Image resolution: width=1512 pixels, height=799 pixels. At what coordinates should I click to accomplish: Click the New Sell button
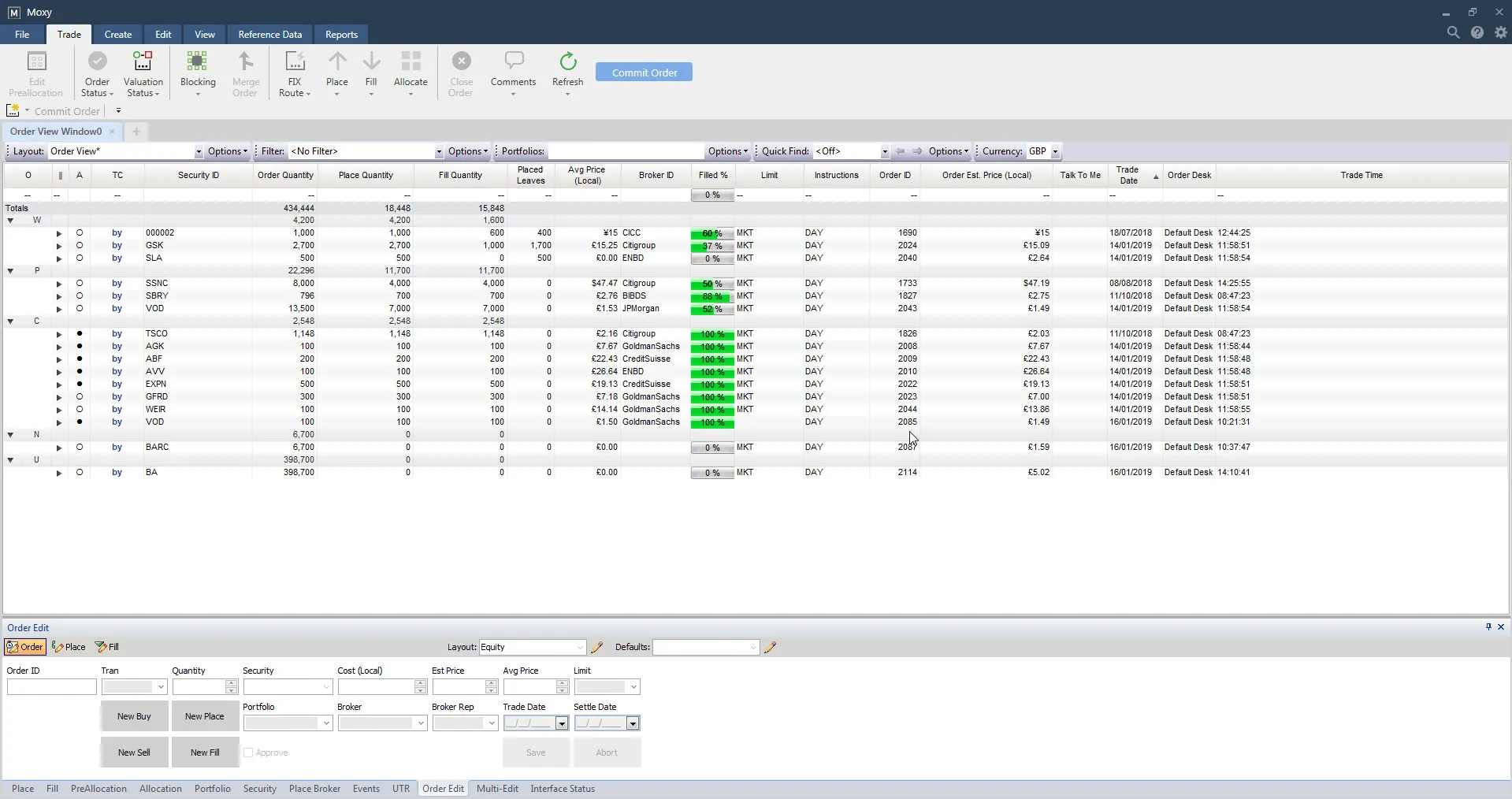(x=134, y=753)
